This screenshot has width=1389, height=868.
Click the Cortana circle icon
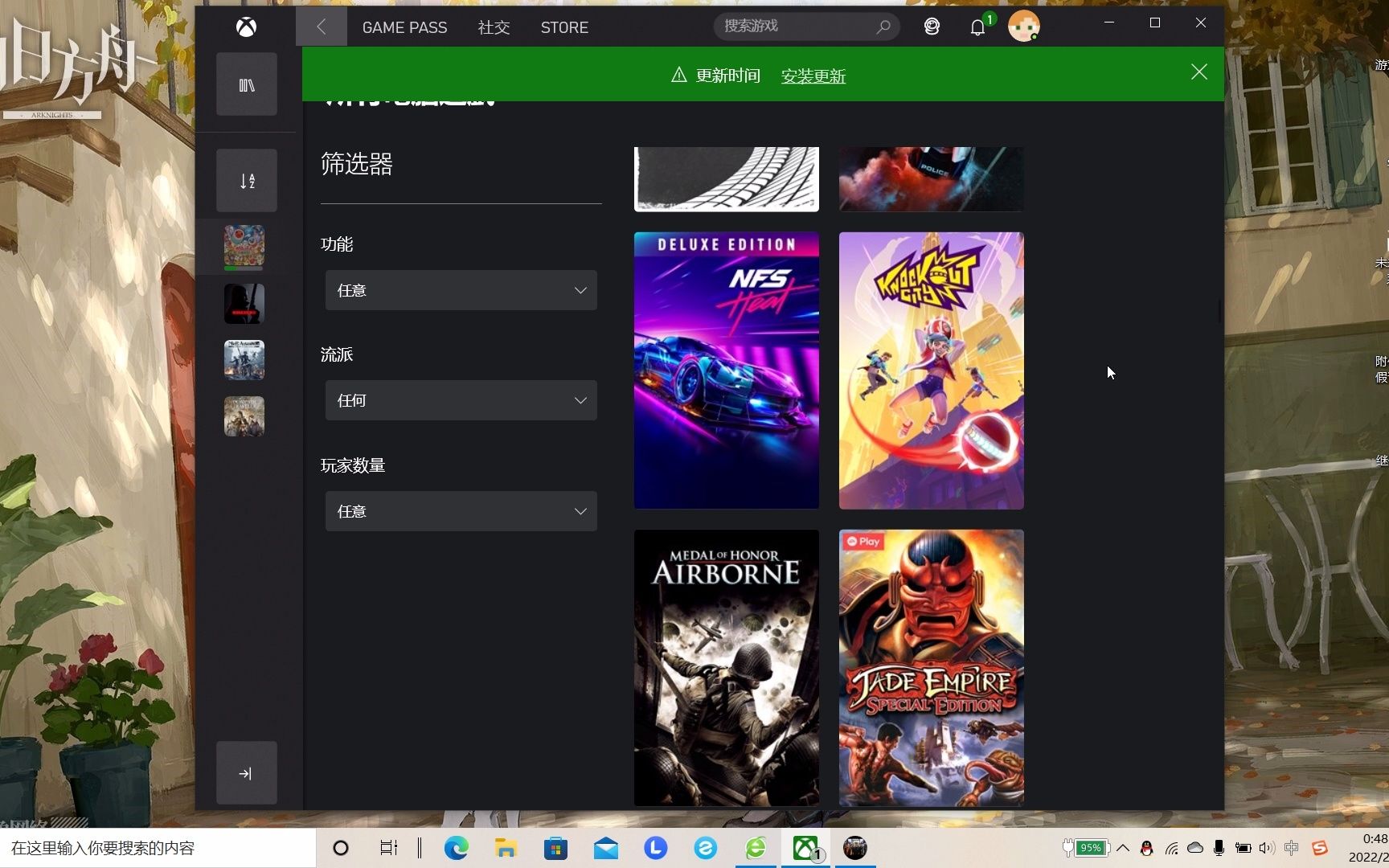(x=341, y=848)
